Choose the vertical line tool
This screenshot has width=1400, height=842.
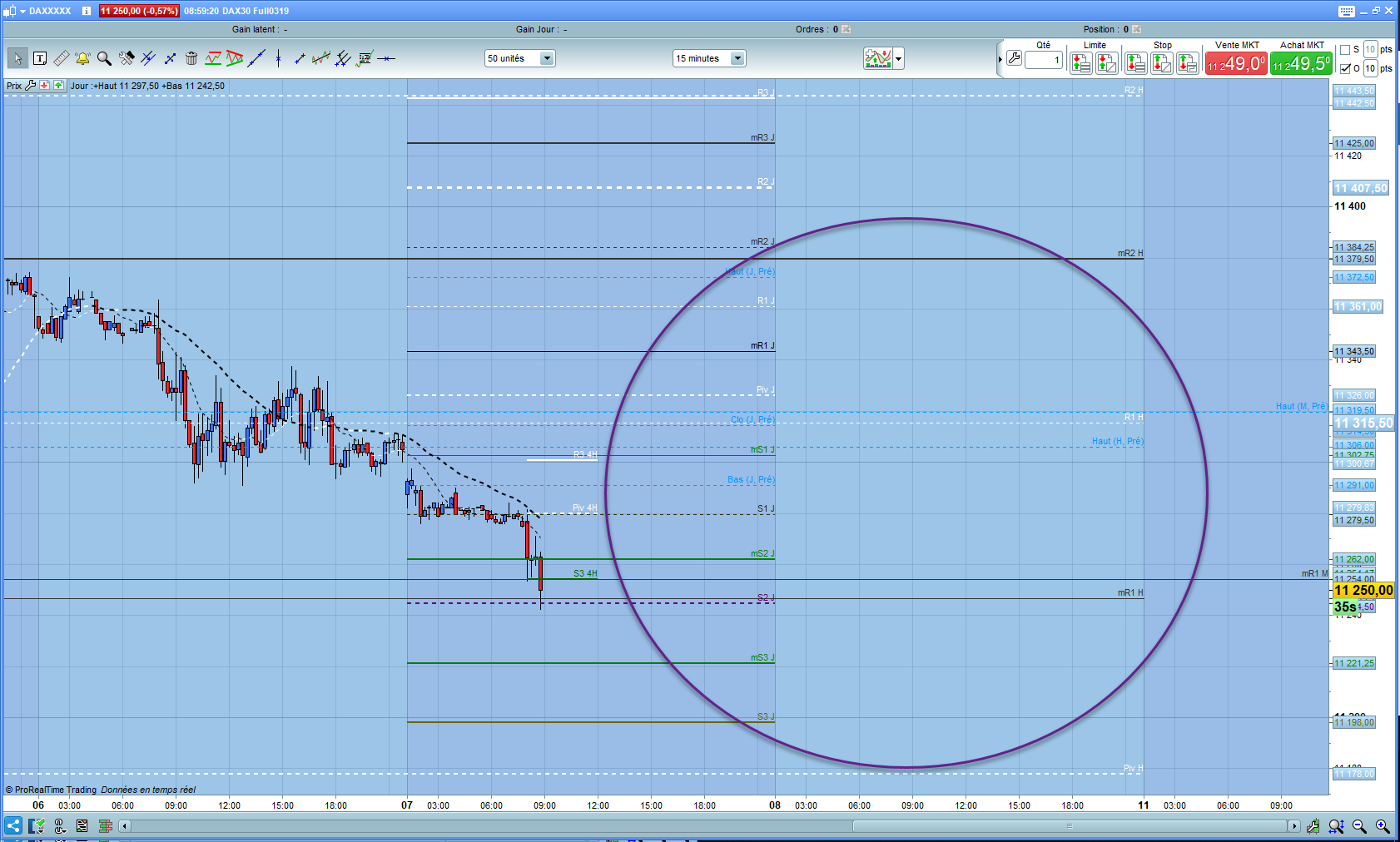278,58
